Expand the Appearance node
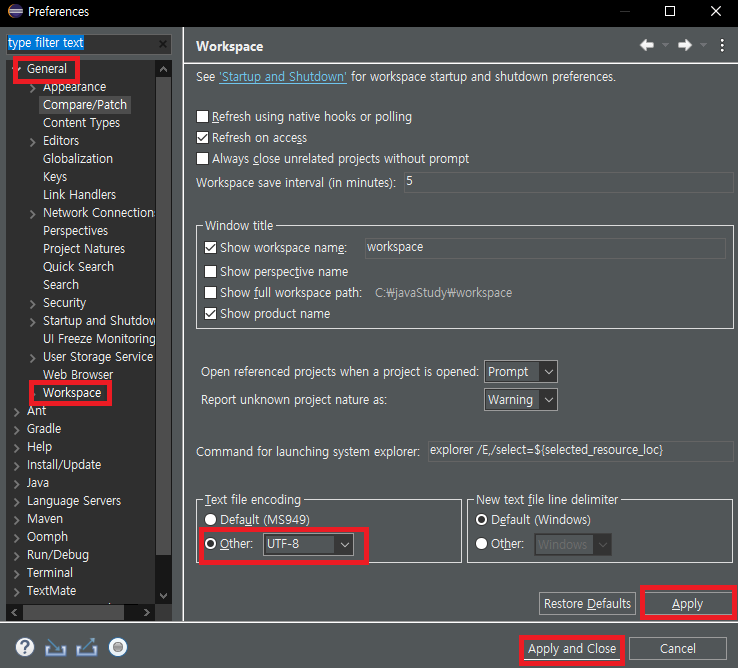Viewport: 738px width, 668px height. [32, 88]
